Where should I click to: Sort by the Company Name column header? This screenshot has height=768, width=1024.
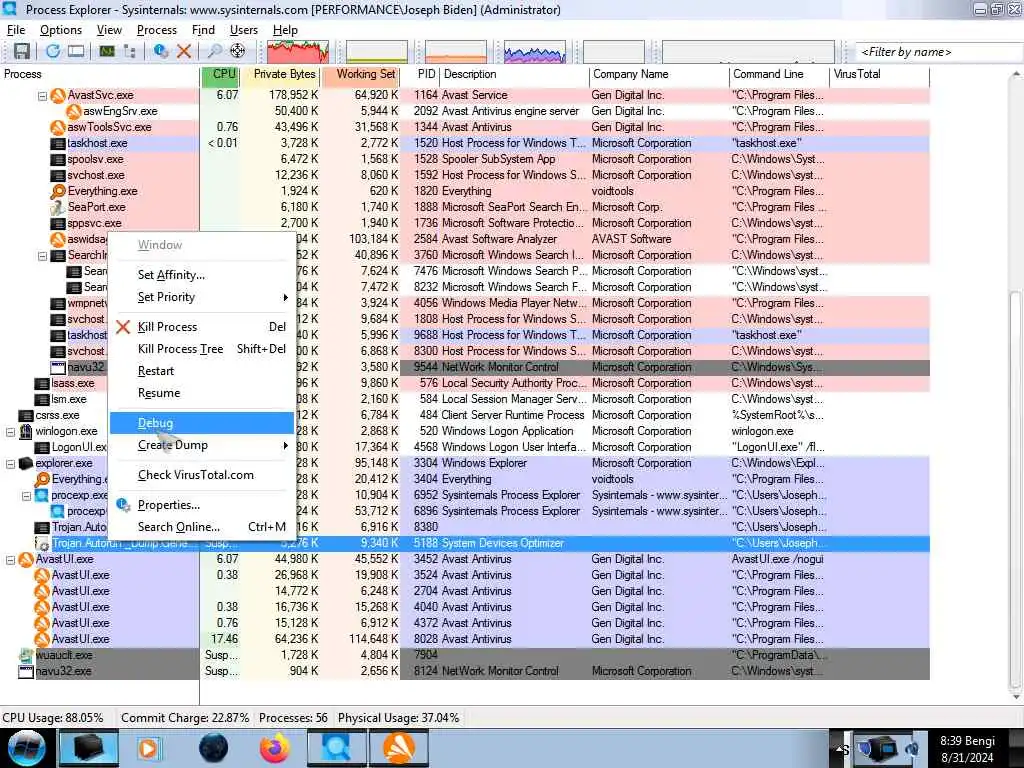tap(659, 74)
